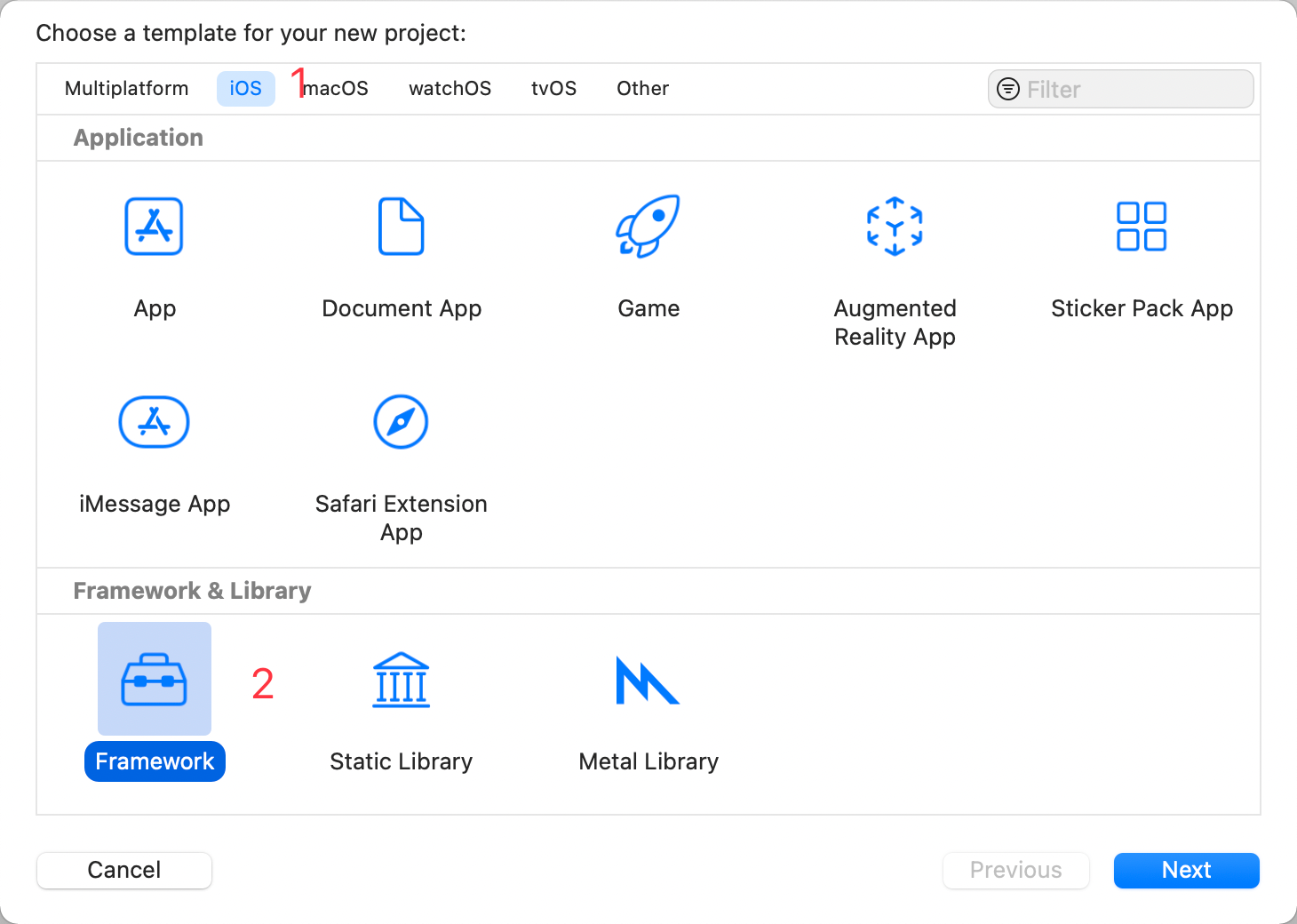The image size is (1297, 924).
Task: Choose the Sticker Pack App grid icon
Action: (1142, 227)
